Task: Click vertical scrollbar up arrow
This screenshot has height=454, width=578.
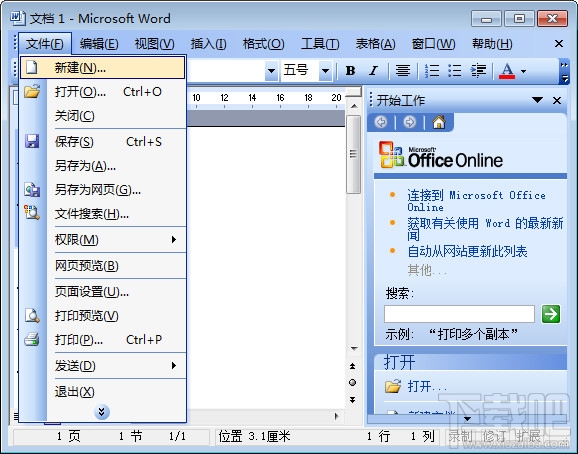Action: (x=354, y=106)
